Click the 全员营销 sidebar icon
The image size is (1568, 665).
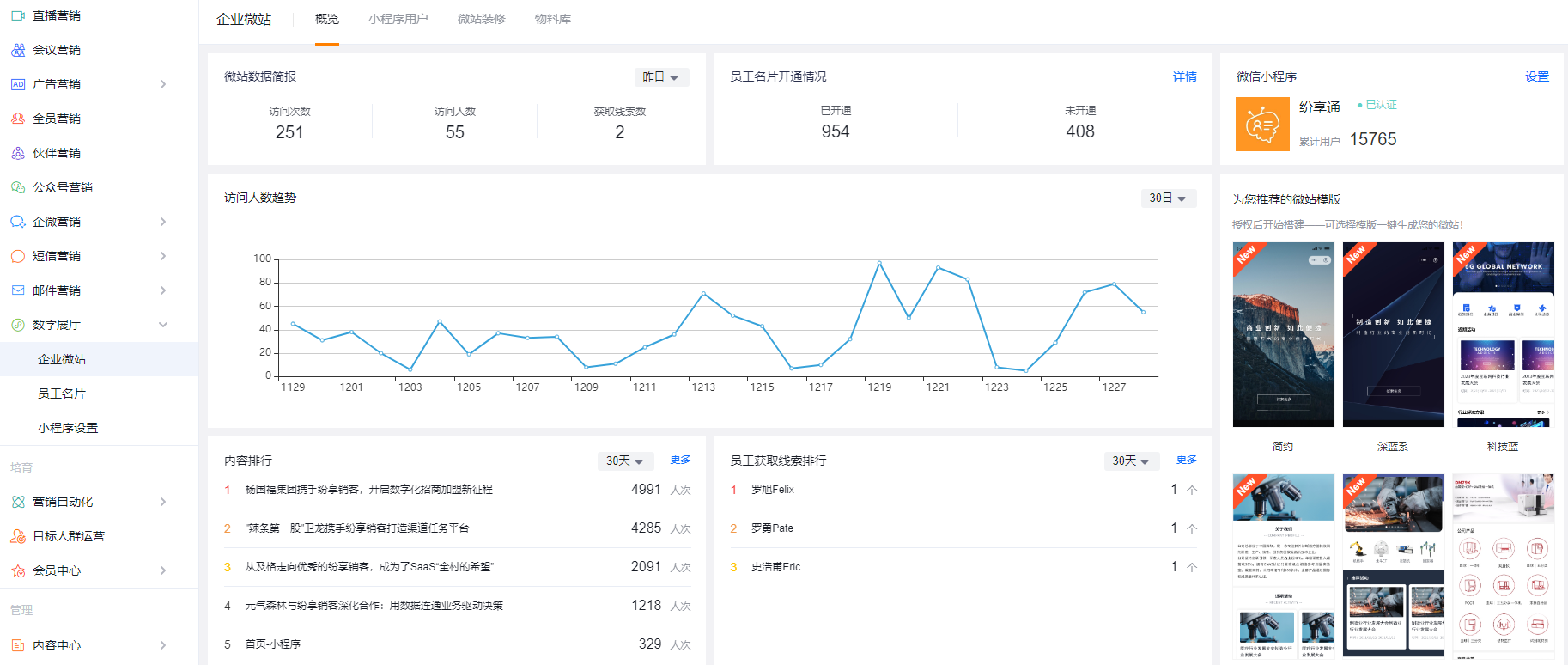coord(18,119)
